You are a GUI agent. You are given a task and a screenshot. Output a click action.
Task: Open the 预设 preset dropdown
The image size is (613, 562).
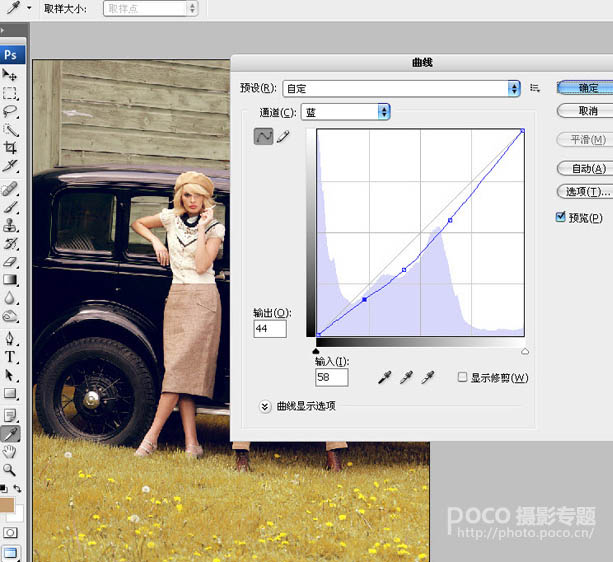[402, 88]
